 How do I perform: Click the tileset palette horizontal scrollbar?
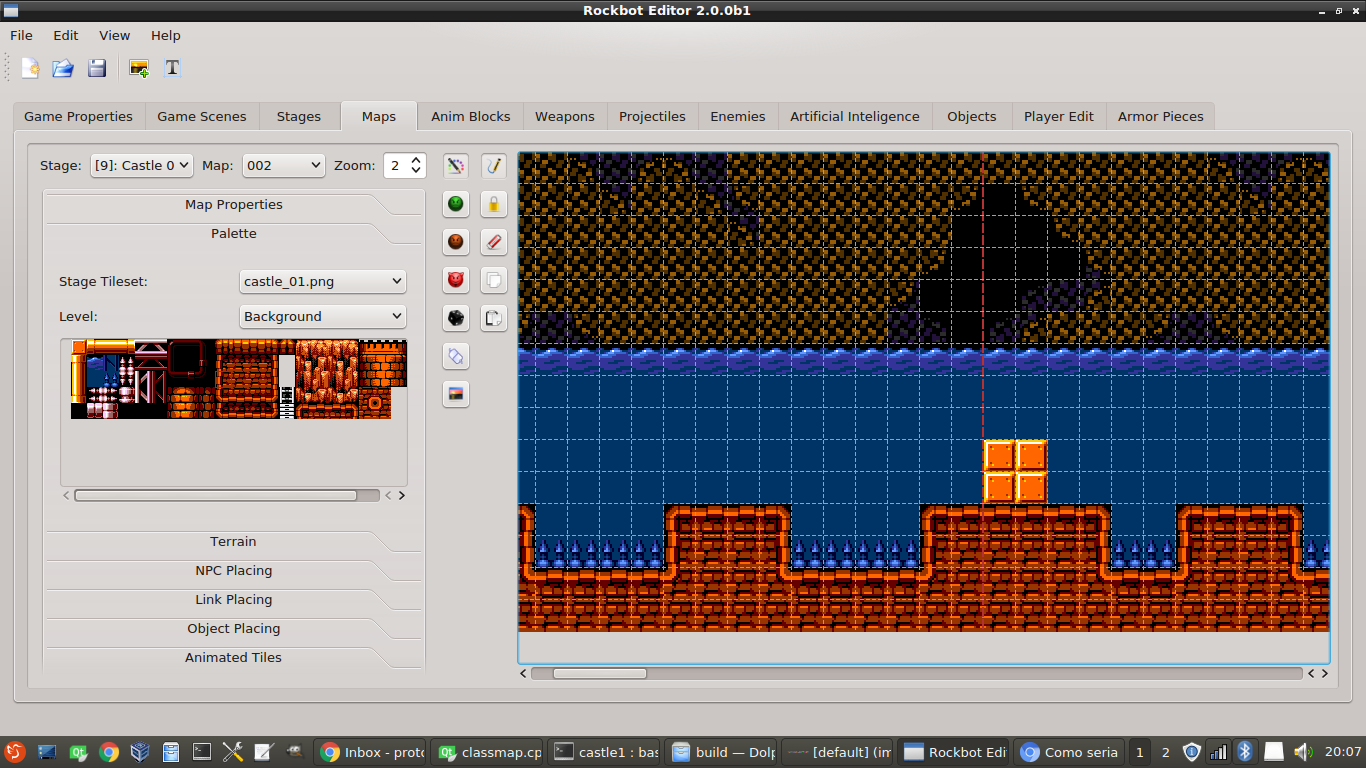(x=215, y=495)
